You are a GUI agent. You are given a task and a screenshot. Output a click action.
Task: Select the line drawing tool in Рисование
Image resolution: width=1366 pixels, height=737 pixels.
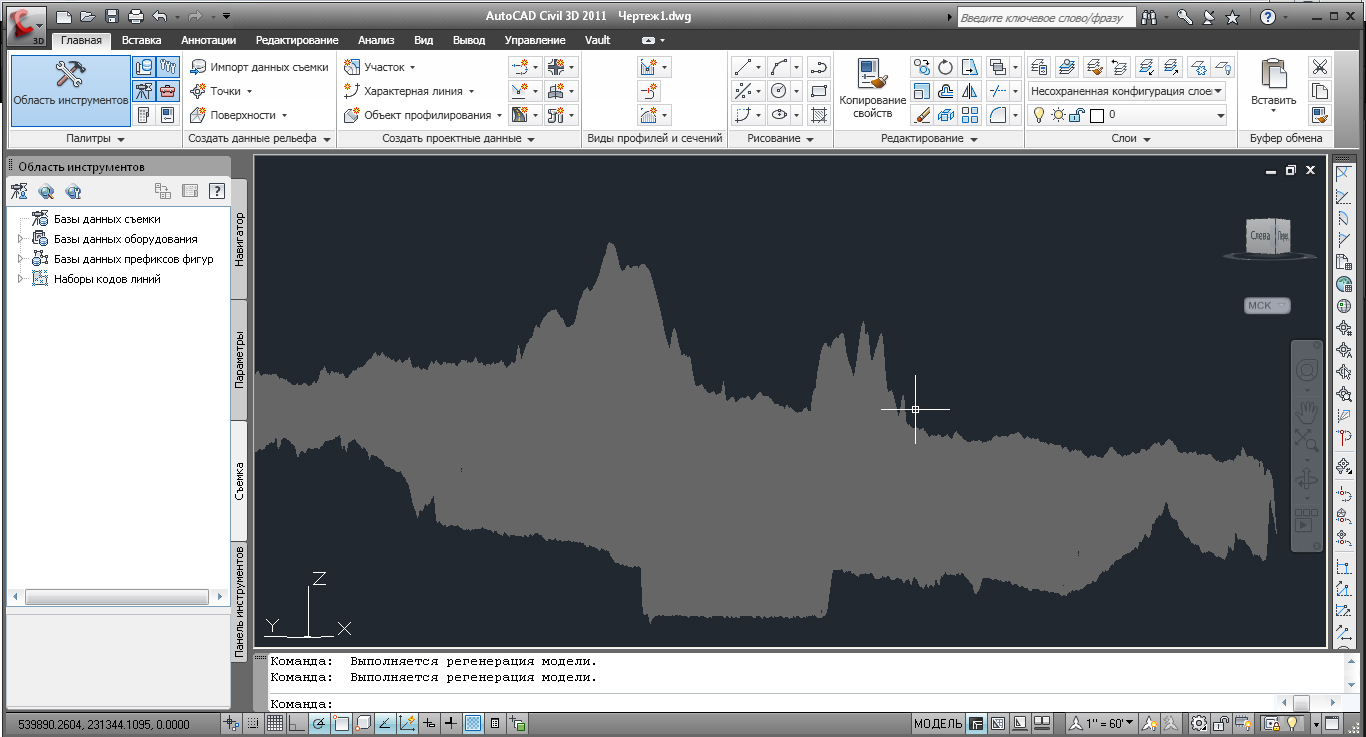(742, 67)
